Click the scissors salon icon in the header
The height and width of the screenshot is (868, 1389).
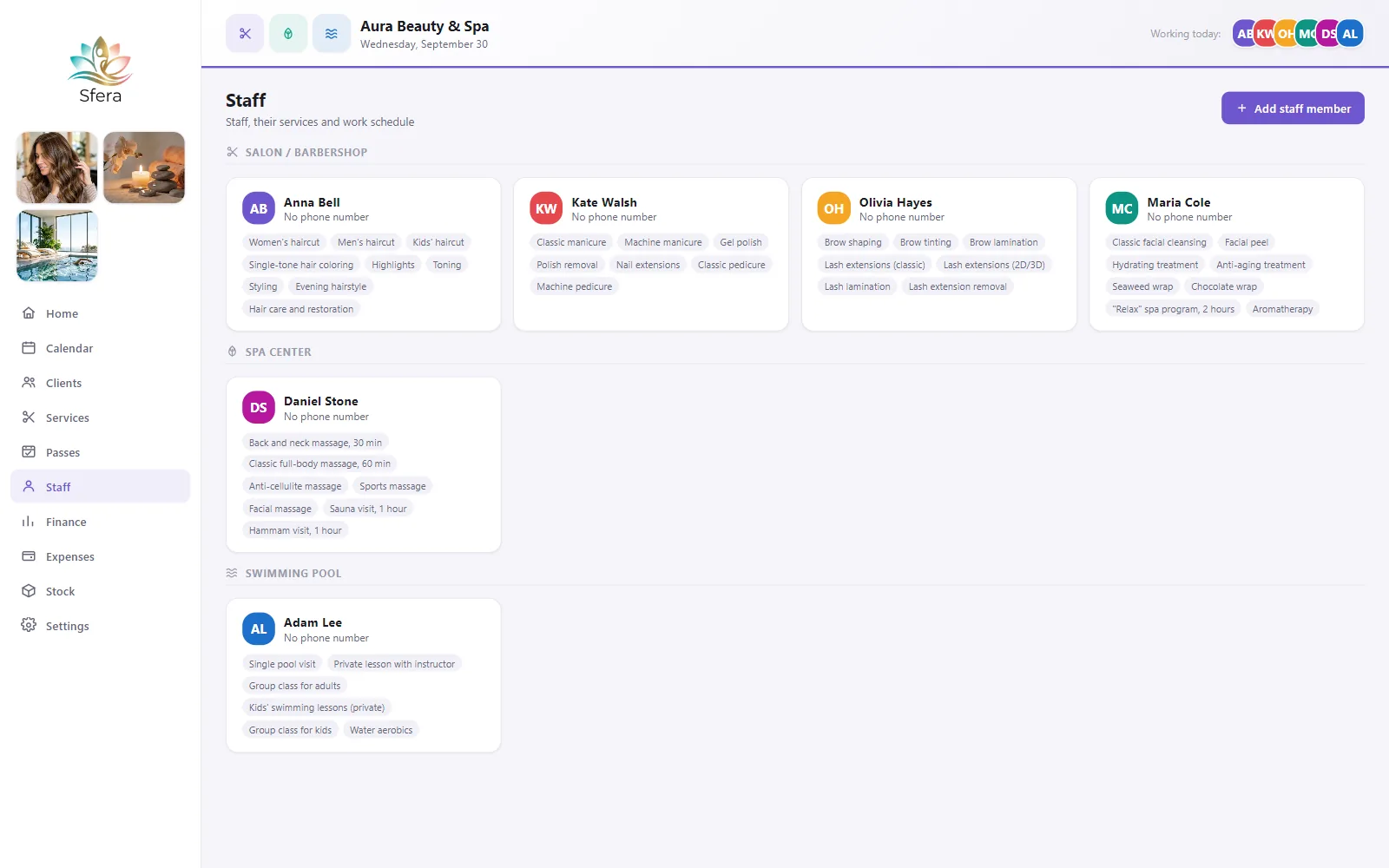245,34
